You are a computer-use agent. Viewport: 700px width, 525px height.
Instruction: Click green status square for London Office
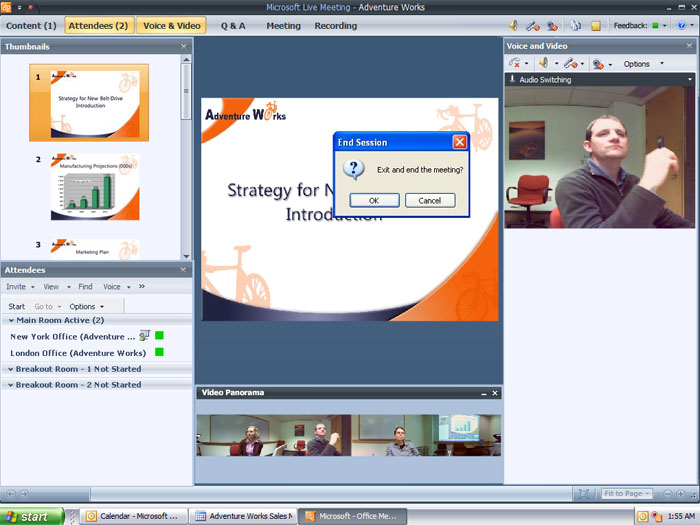tap(159, 352)
